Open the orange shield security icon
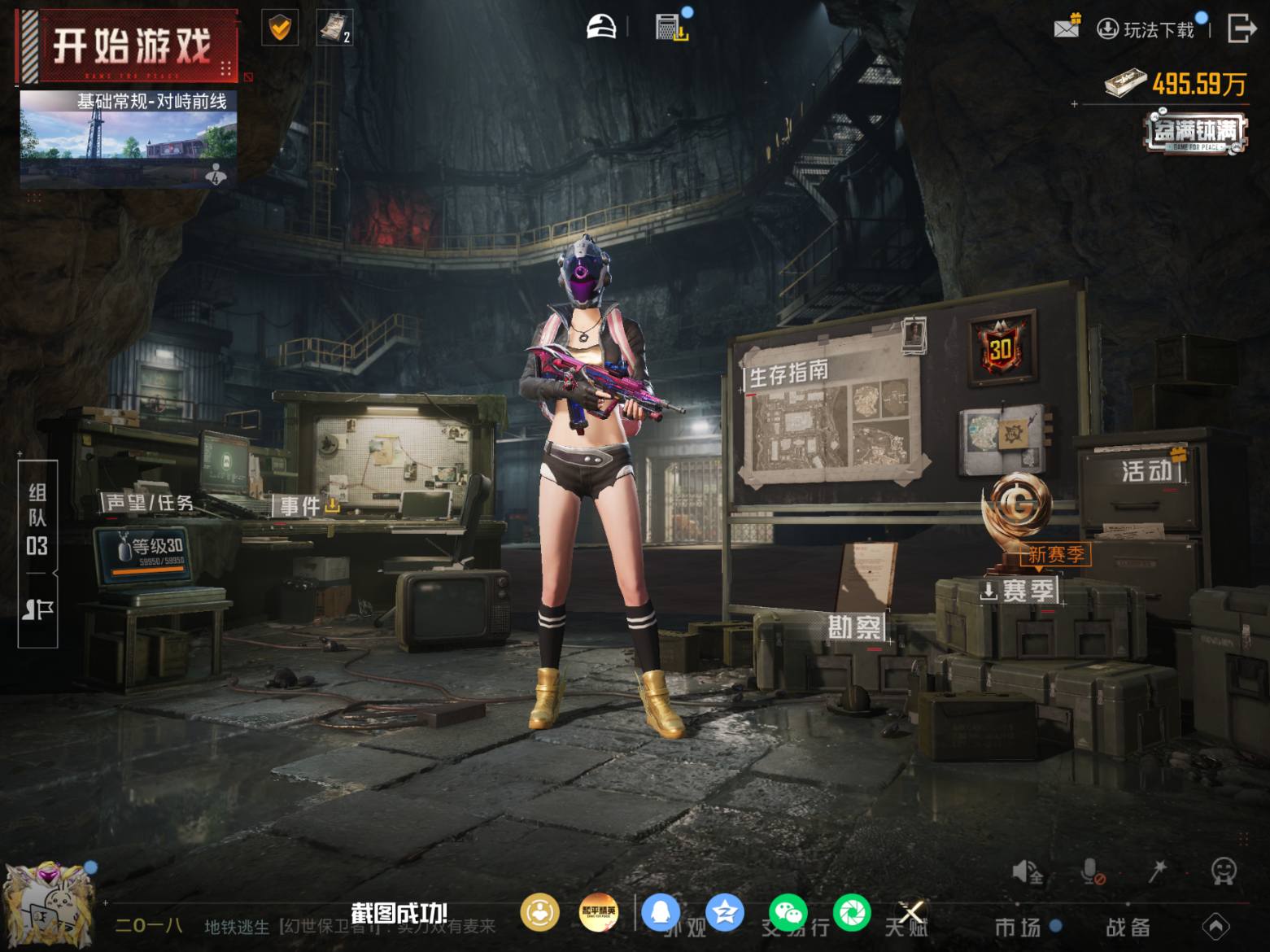Screen dimensions: 1270x952 (x=279, y=28)
